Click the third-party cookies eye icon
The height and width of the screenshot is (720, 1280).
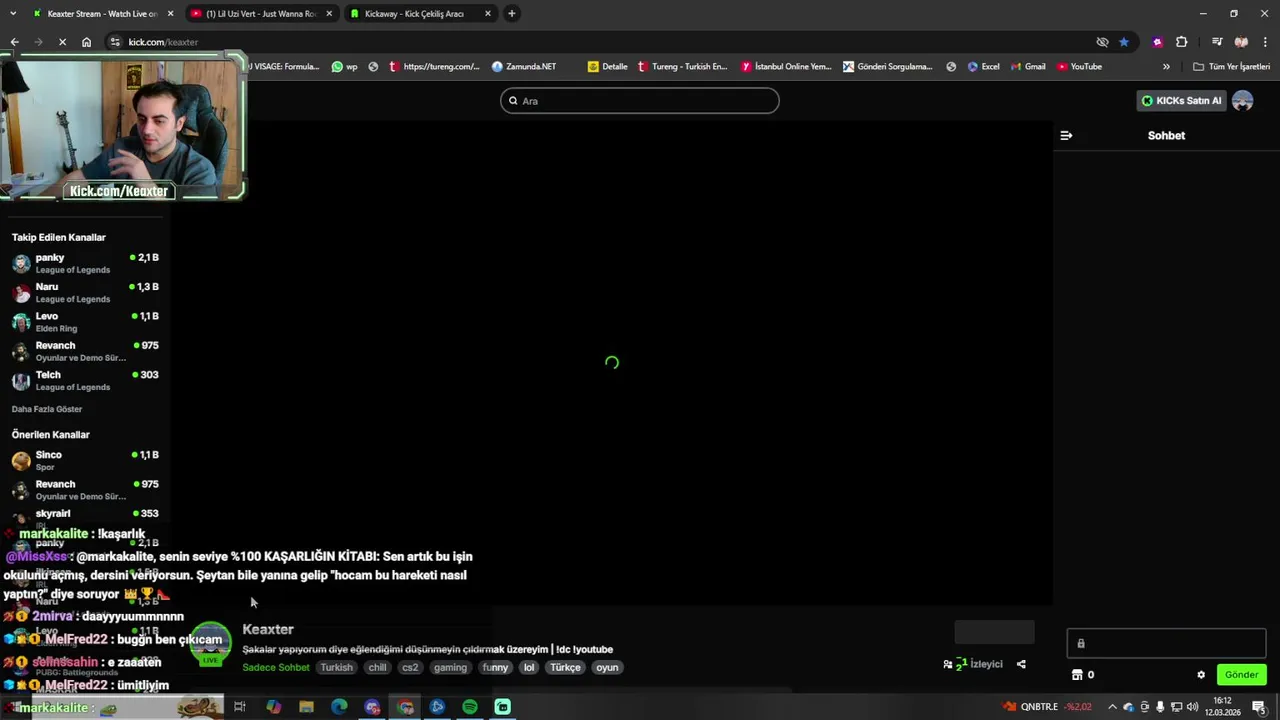click(x=1102, y=42)
